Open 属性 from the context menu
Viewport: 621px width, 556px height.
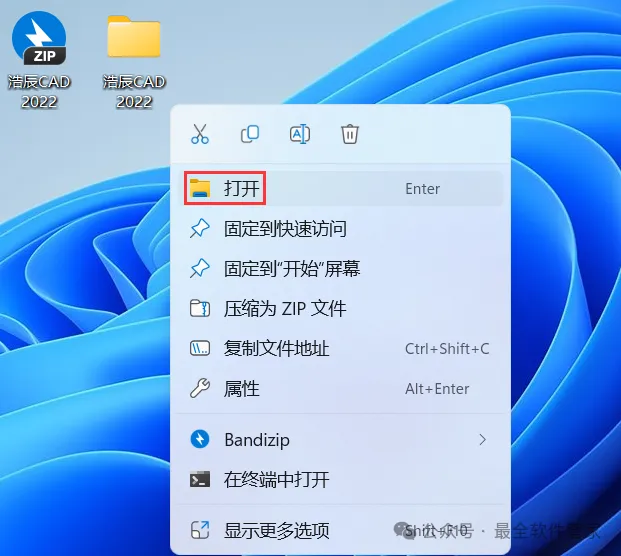point(341,388)
